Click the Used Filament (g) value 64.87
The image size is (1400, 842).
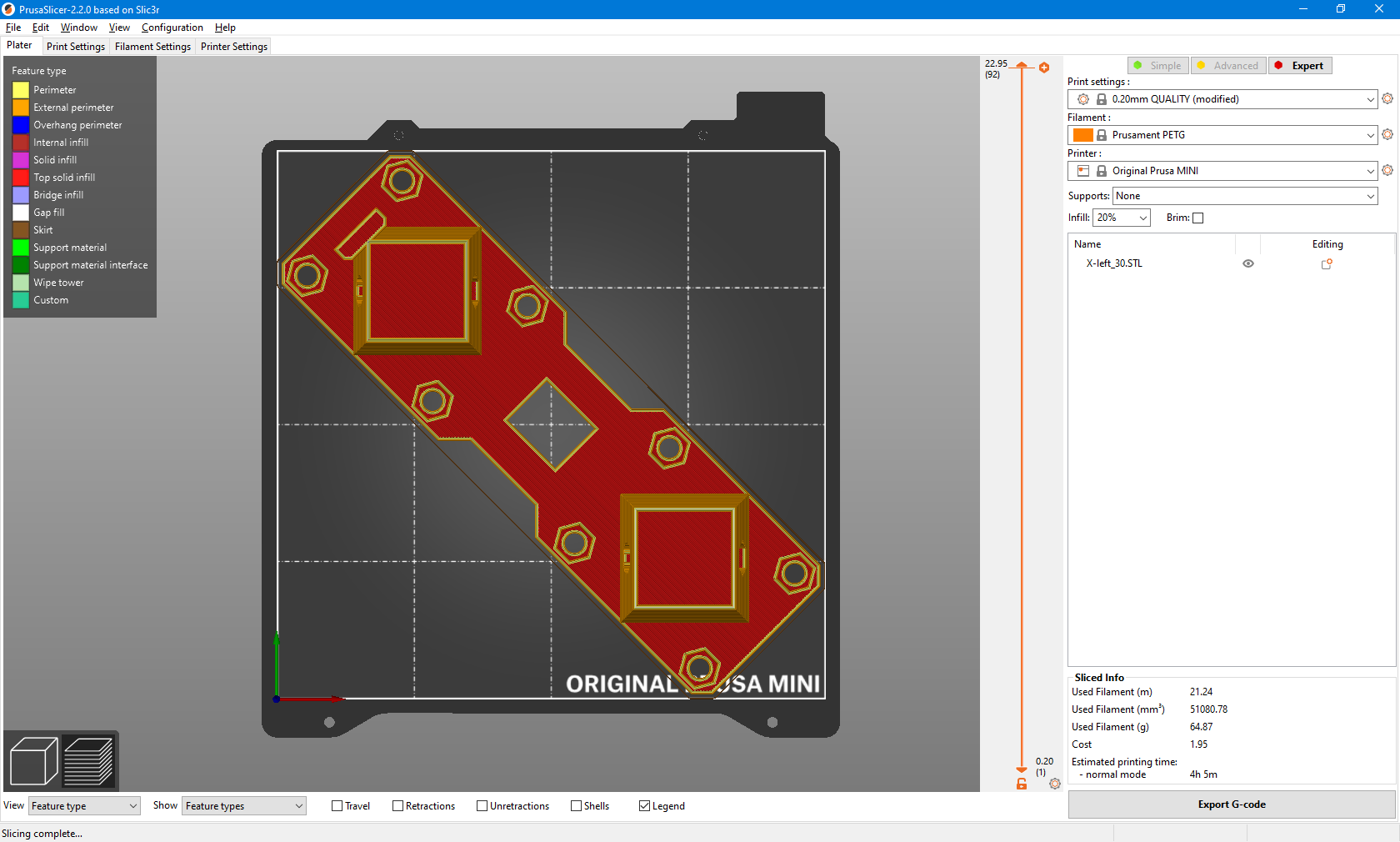[x=1201, y=727]
